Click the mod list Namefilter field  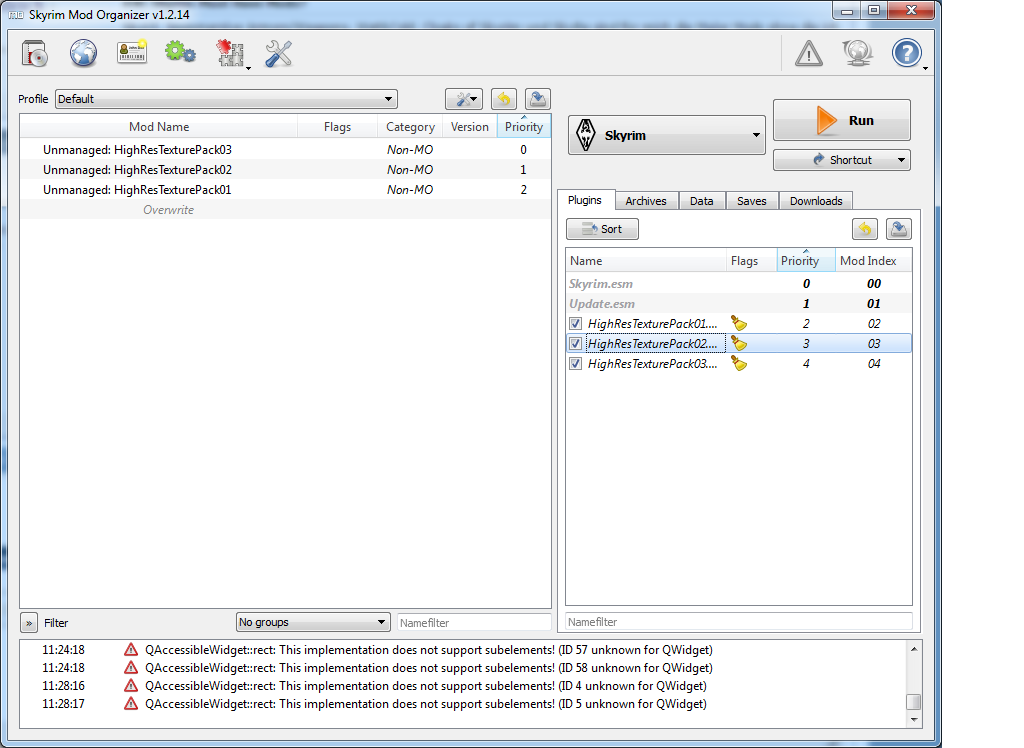coord(474,623)
